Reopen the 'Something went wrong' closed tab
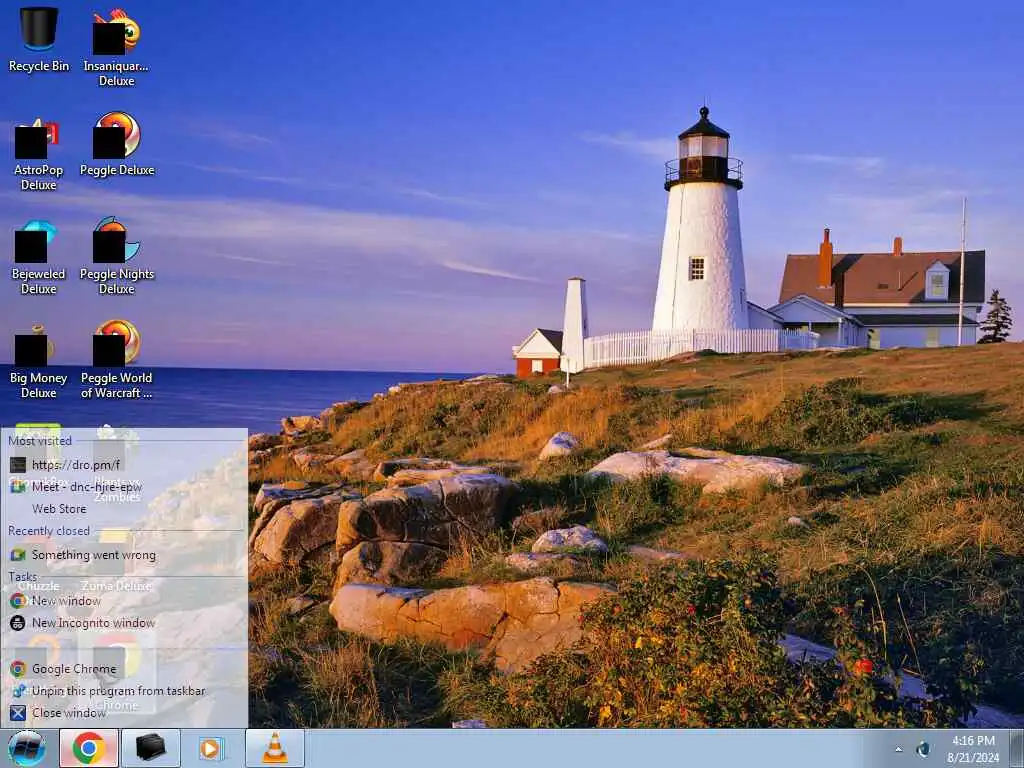The image size is (1024, 768). point(124,555)
